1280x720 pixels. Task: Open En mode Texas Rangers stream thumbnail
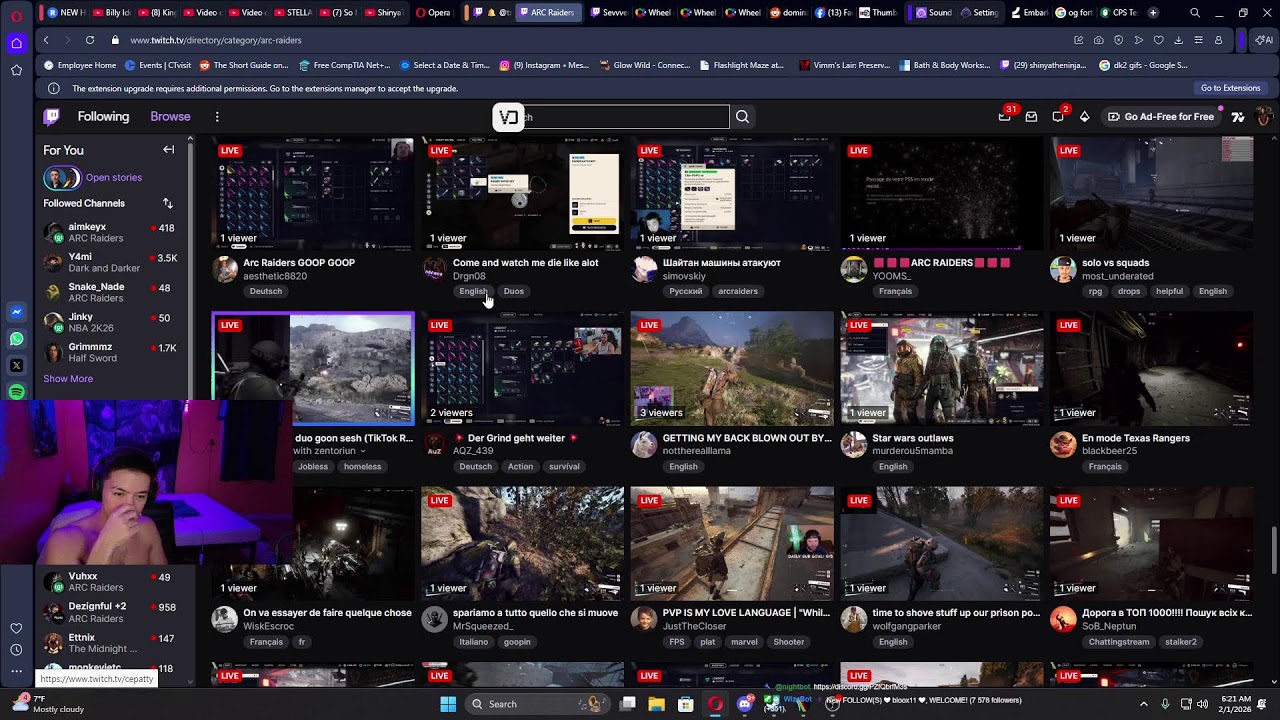[x=1152, y=368]
